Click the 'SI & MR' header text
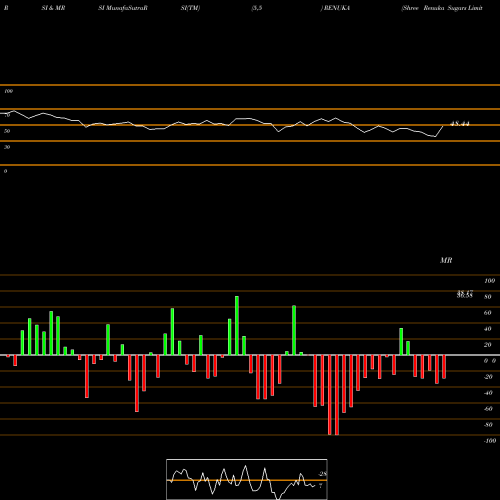The width and height of the screenshot is (500, 500). click(x=53, y=8)
